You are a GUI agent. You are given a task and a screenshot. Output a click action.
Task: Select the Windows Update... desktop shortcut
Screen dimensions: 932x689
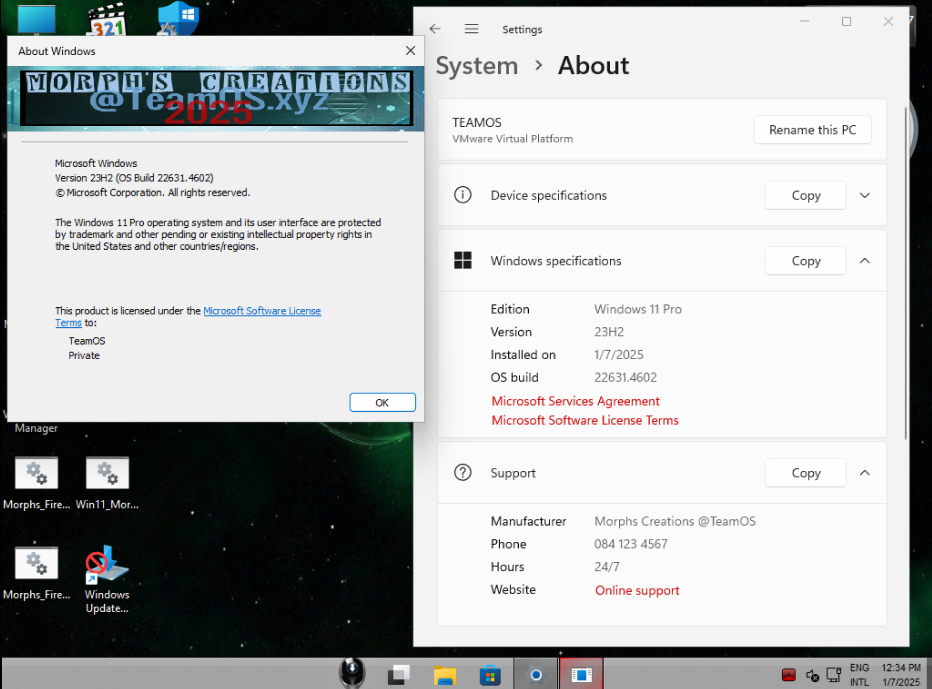(x=107, y=580)
